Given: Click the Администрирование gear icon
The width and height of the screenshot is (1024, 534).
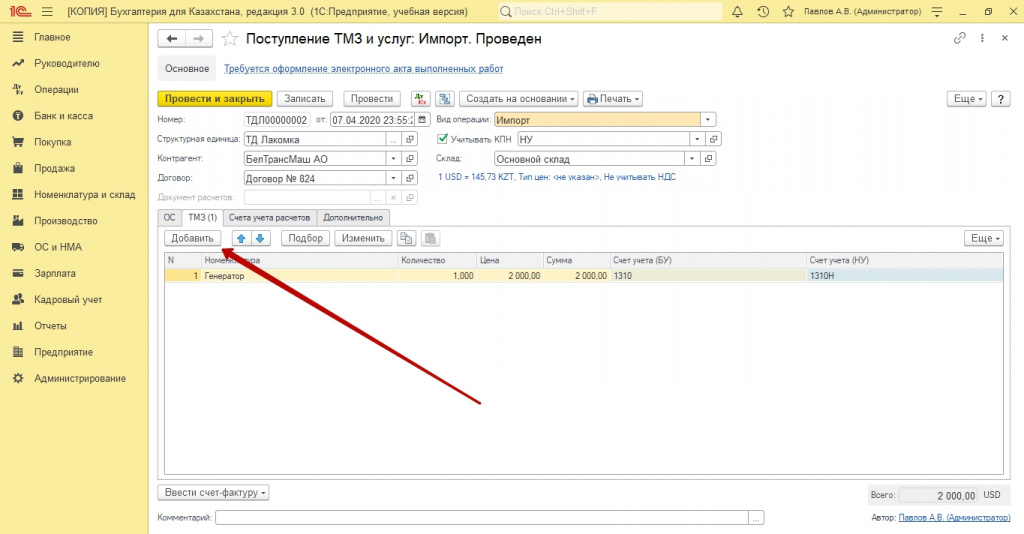Looking at the screenshot, I should point(18,378).
